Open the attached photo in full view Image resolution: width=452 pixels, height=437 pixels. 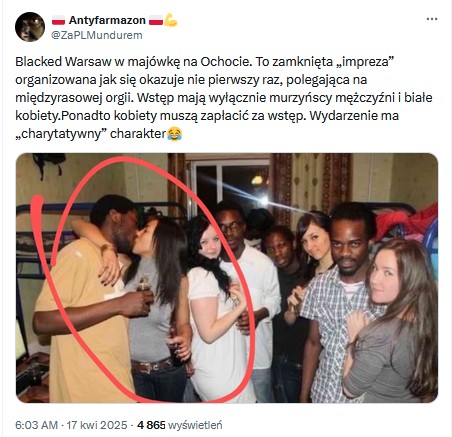[x=227, y=278]
